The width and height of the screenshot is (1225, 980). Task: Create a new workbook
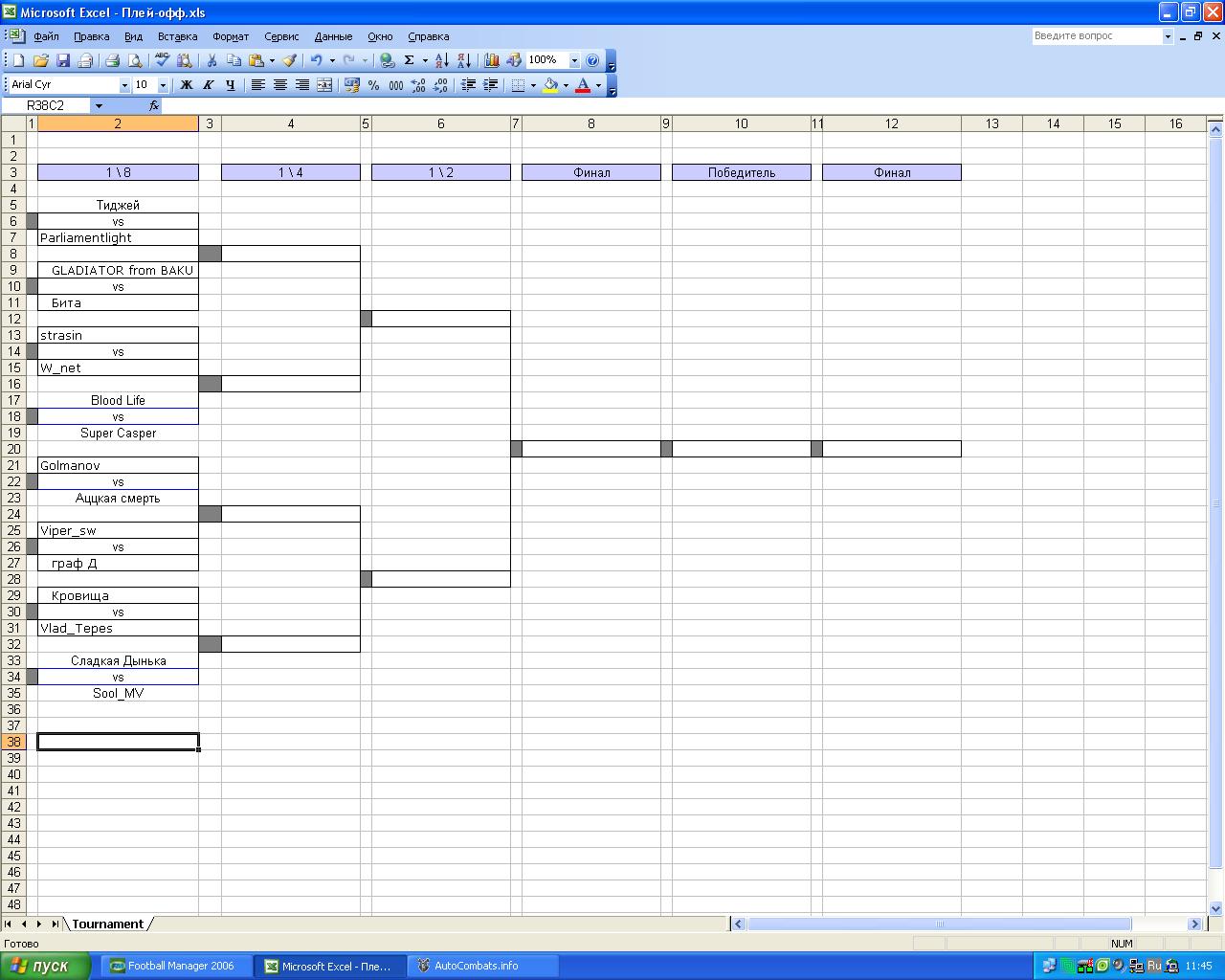pos(18,60)
